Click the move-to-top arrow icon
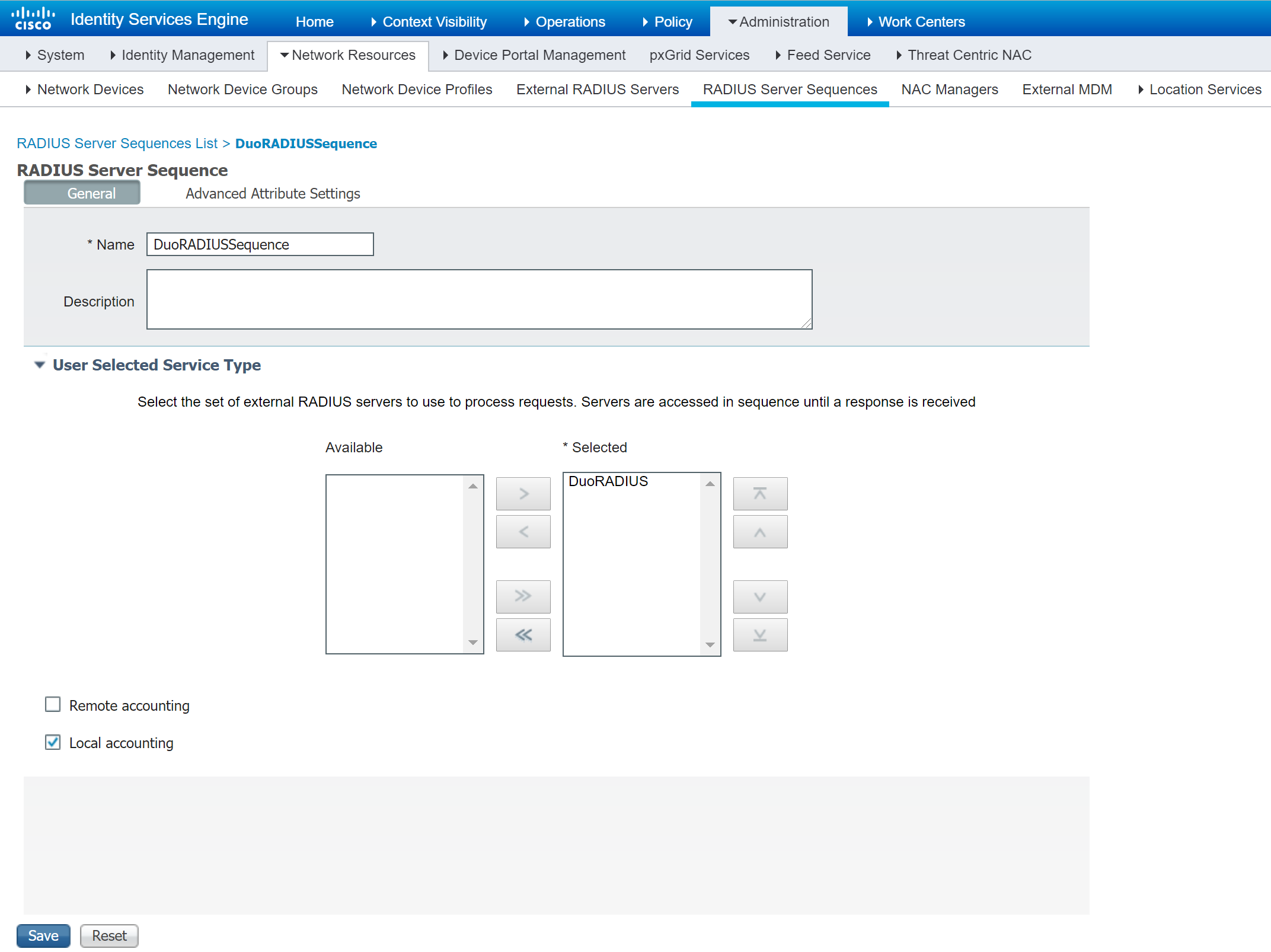 pos(760,493)
